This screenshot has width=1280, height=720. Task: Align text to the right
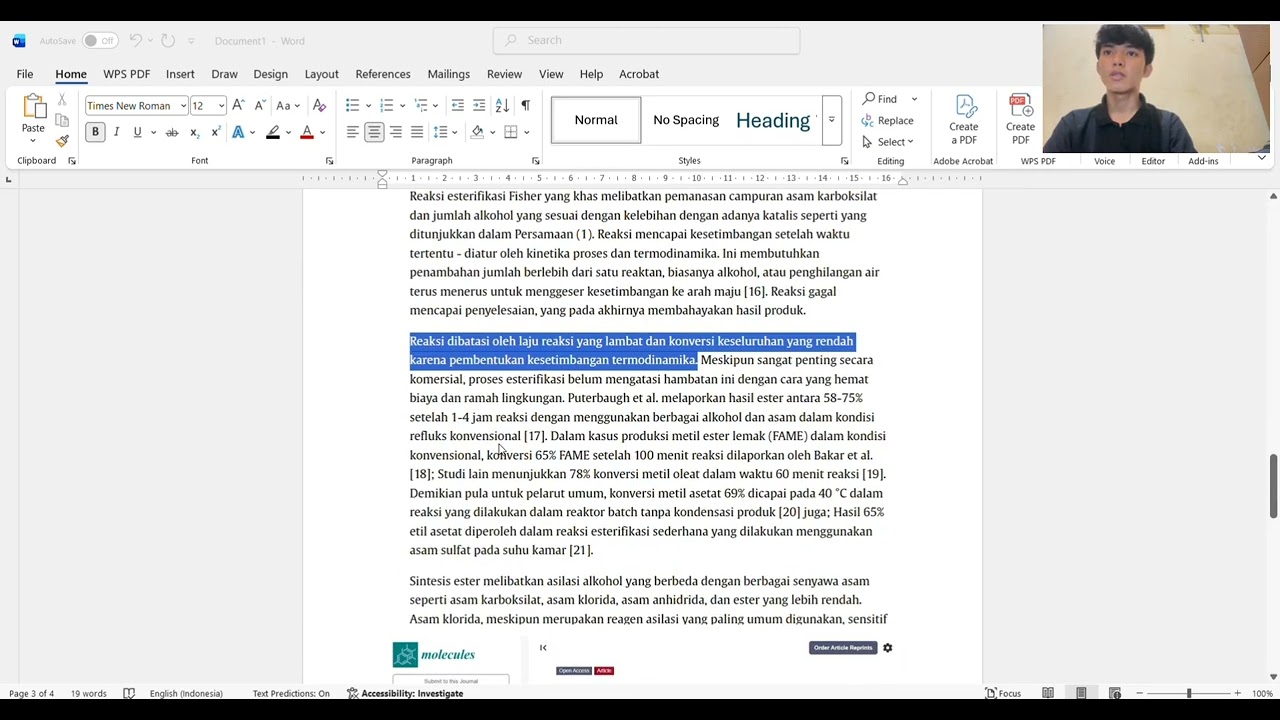coord(396,132)
